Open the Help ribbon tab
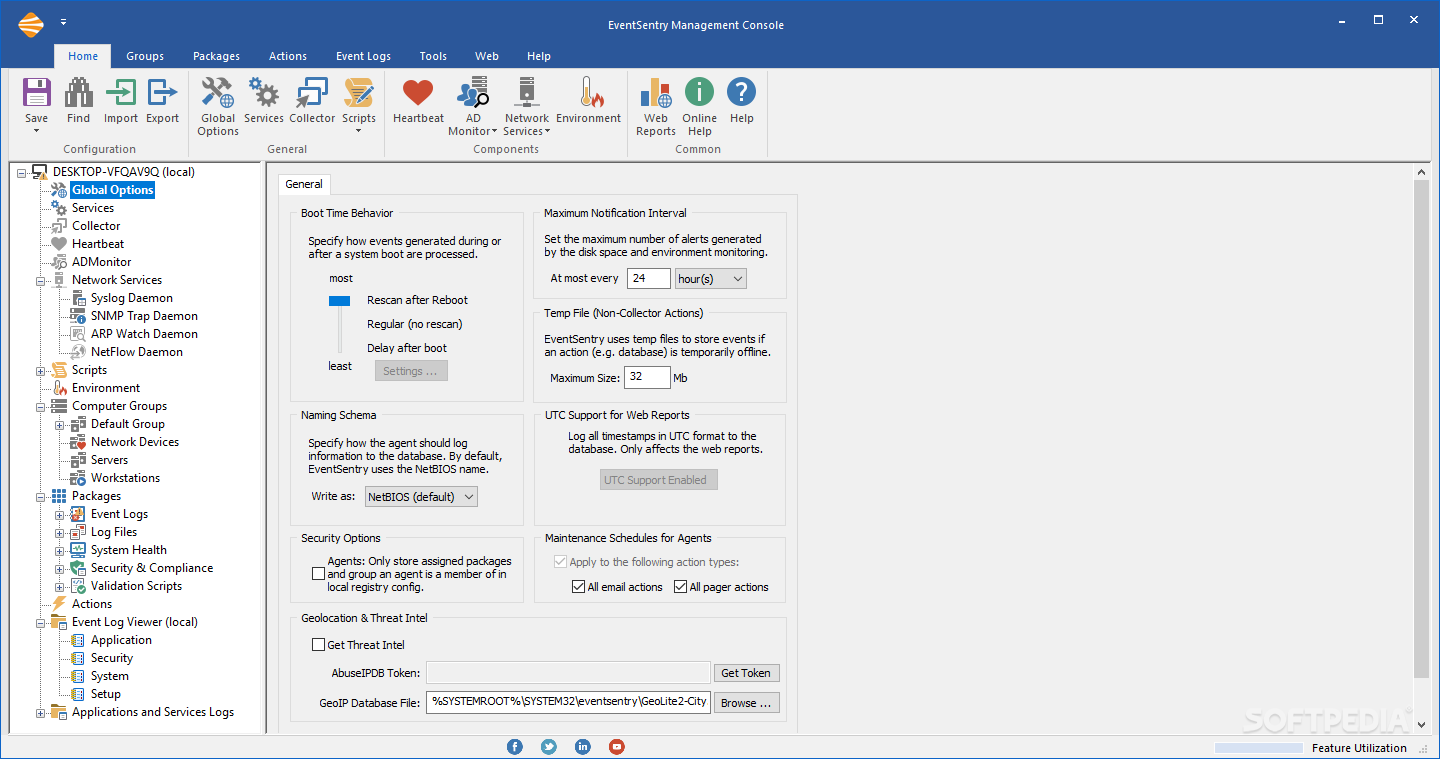The image size is (1440, 759). (539, 56)
